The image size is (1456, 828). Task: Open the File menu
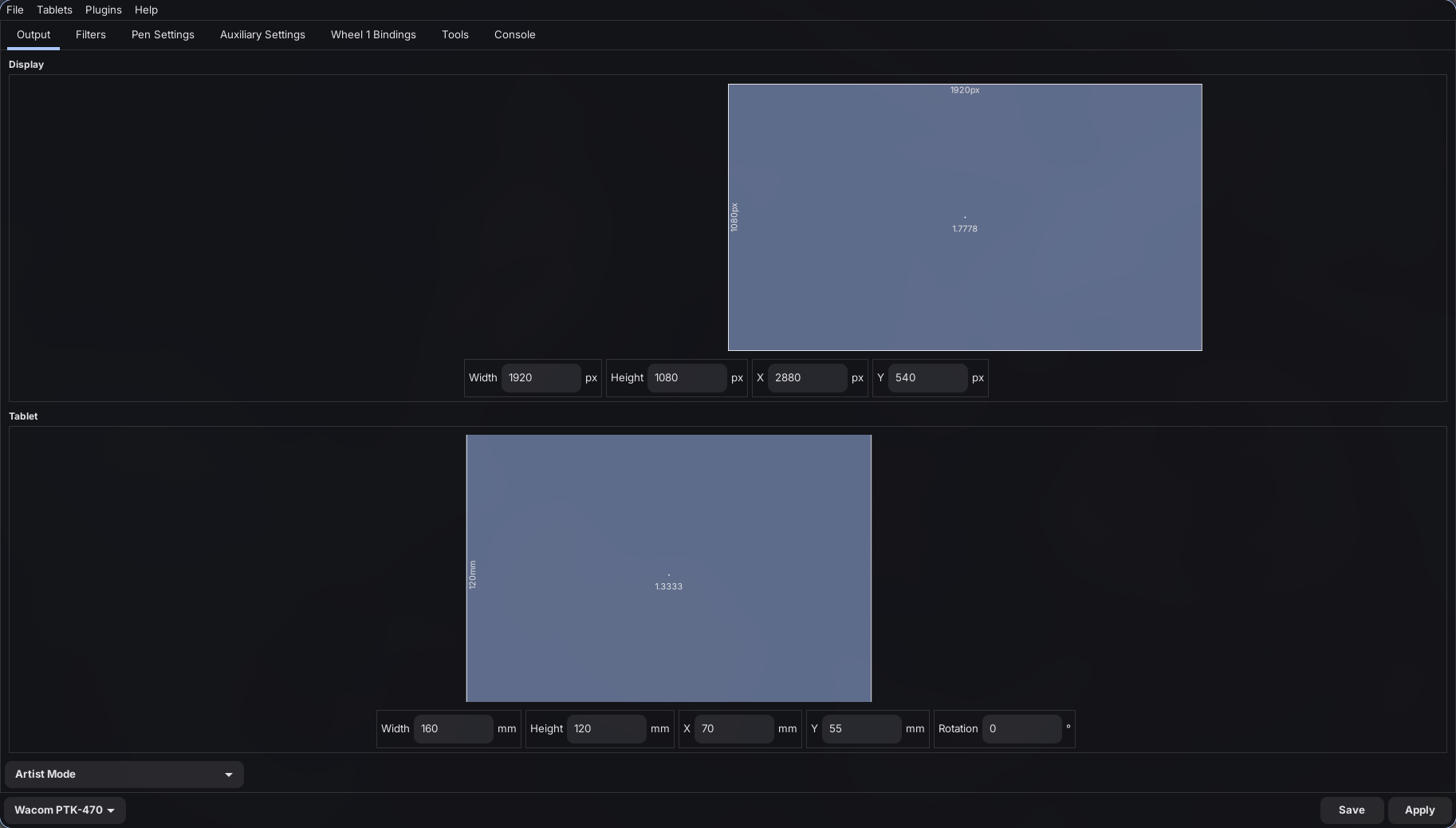point(15,10)
